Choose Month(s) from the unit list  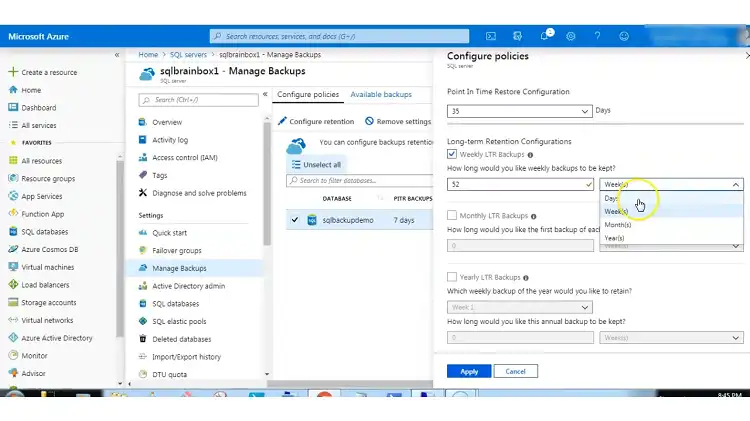[671, 224]
